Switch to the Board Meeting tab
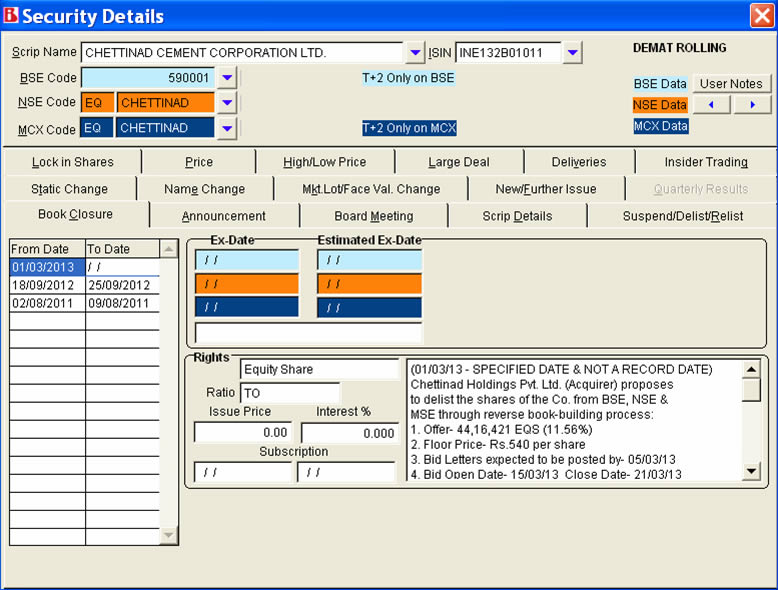This screenshot has width=778, height=590. click(x=374, y=216)
